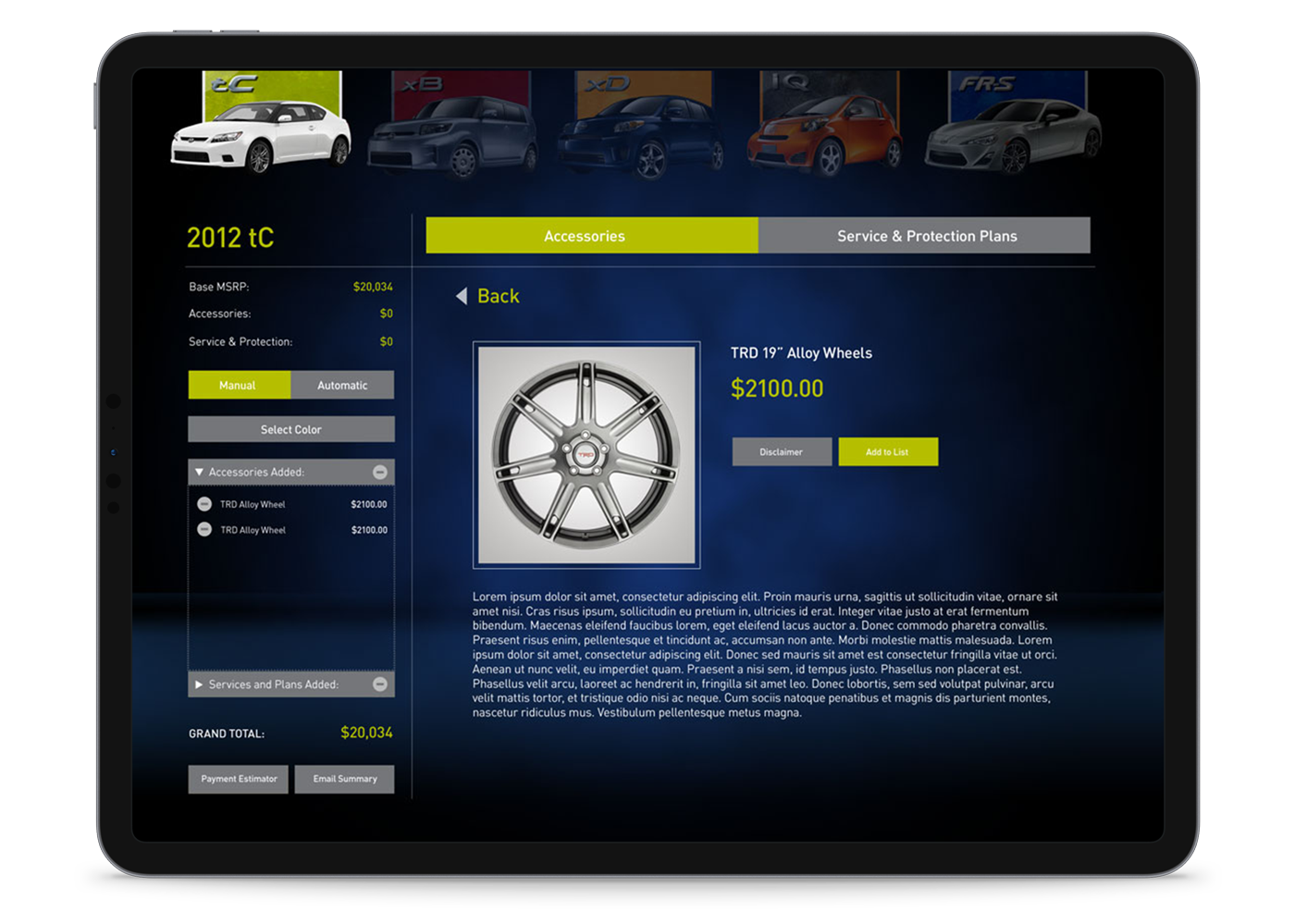This screenshot has height=924, width=1295.
Task: Select the iQ car model thumbnail
Action: [x=825, y=125]
